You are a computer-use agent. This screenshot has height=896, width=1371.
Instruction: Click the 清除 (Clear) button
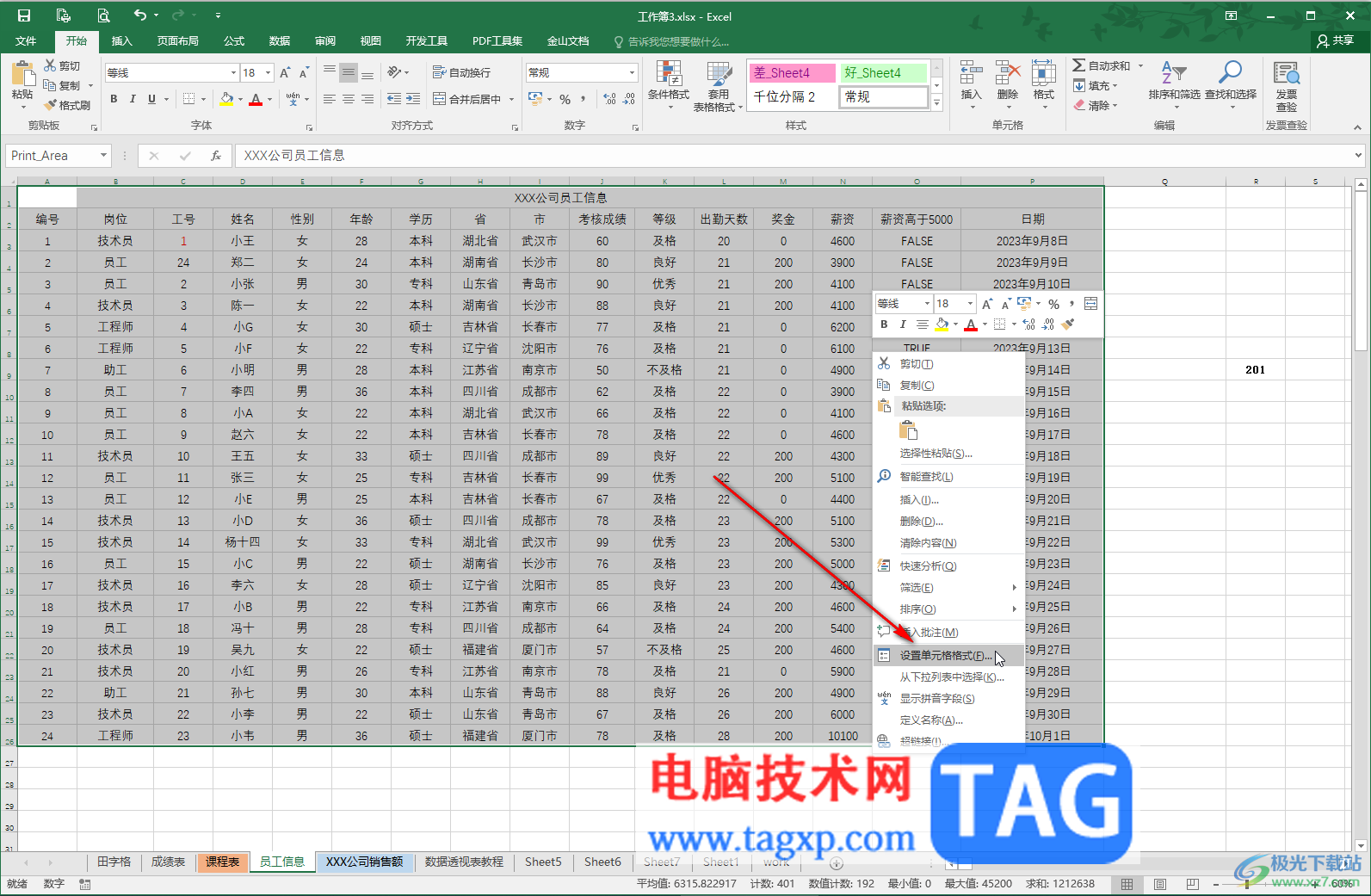pos(1095,105)
